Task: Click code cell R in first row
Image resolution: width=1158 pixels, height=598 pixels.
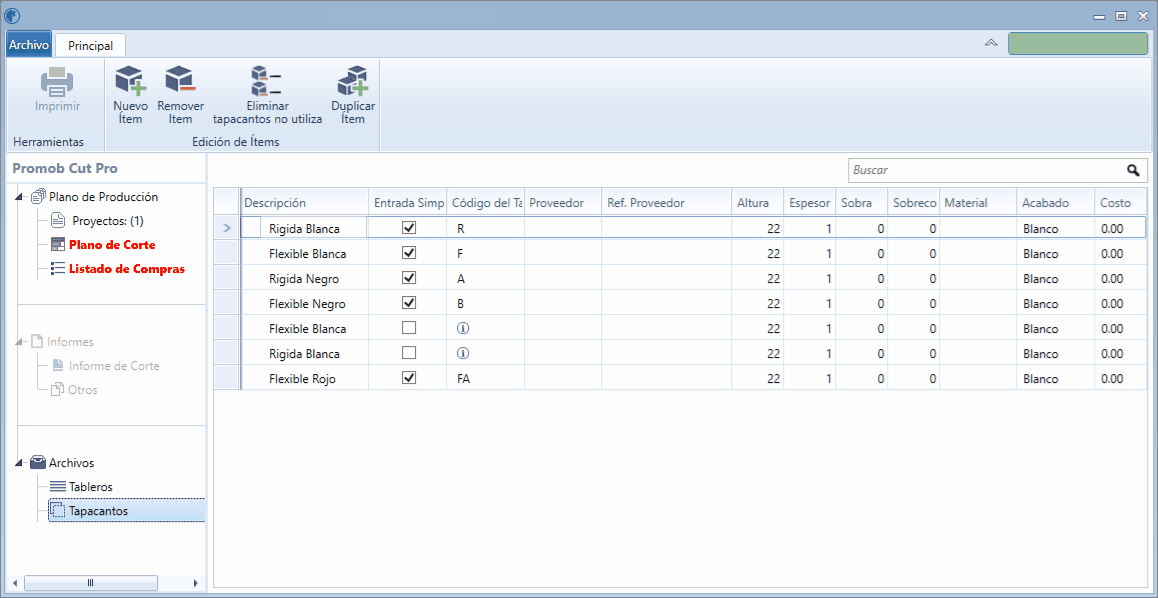Action: [485, 229]
